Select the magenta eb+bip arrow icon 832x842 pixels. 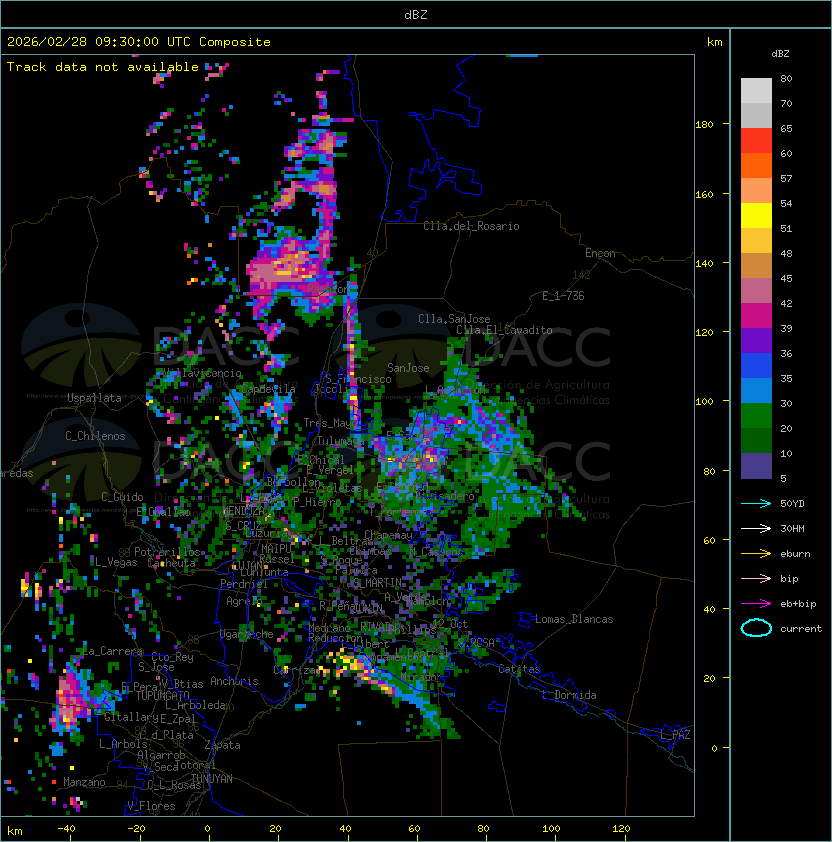pos(756,603)
